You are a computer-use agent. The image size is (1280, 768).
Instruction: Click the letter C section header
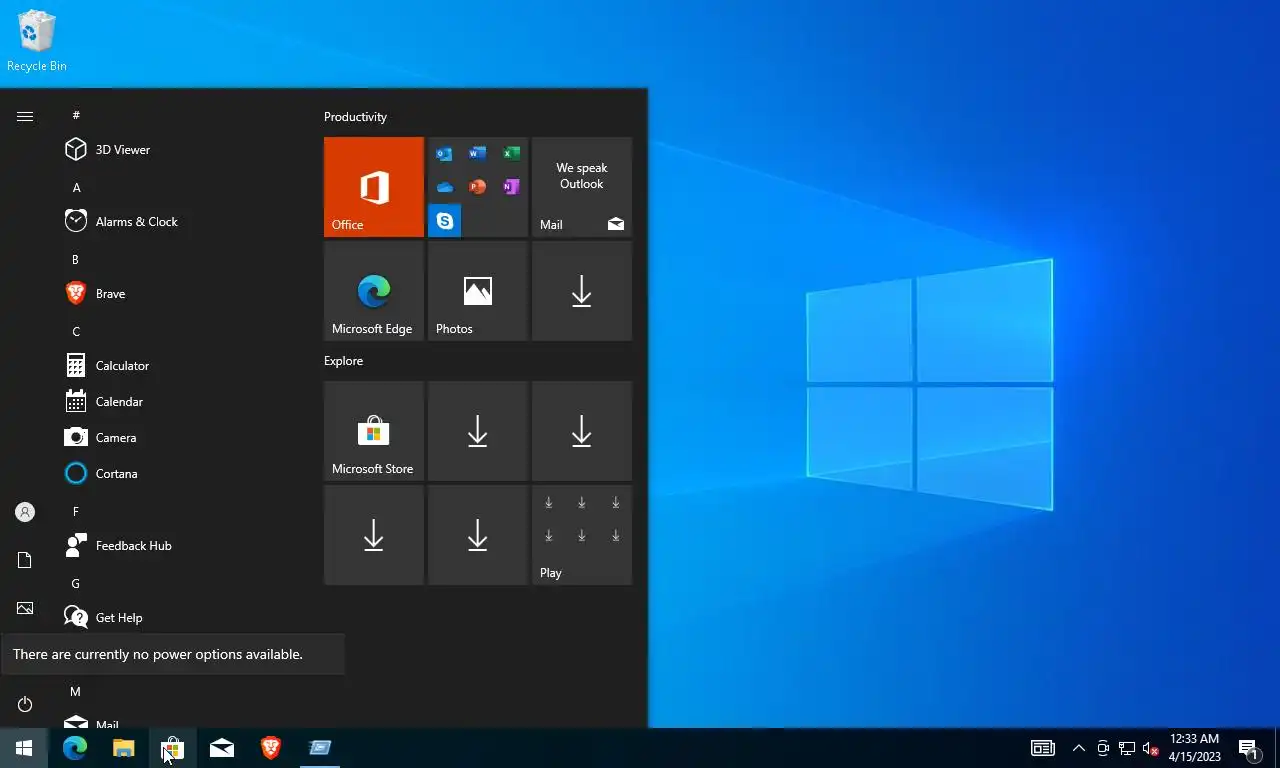pyautogui.click(x=76, y=331)
